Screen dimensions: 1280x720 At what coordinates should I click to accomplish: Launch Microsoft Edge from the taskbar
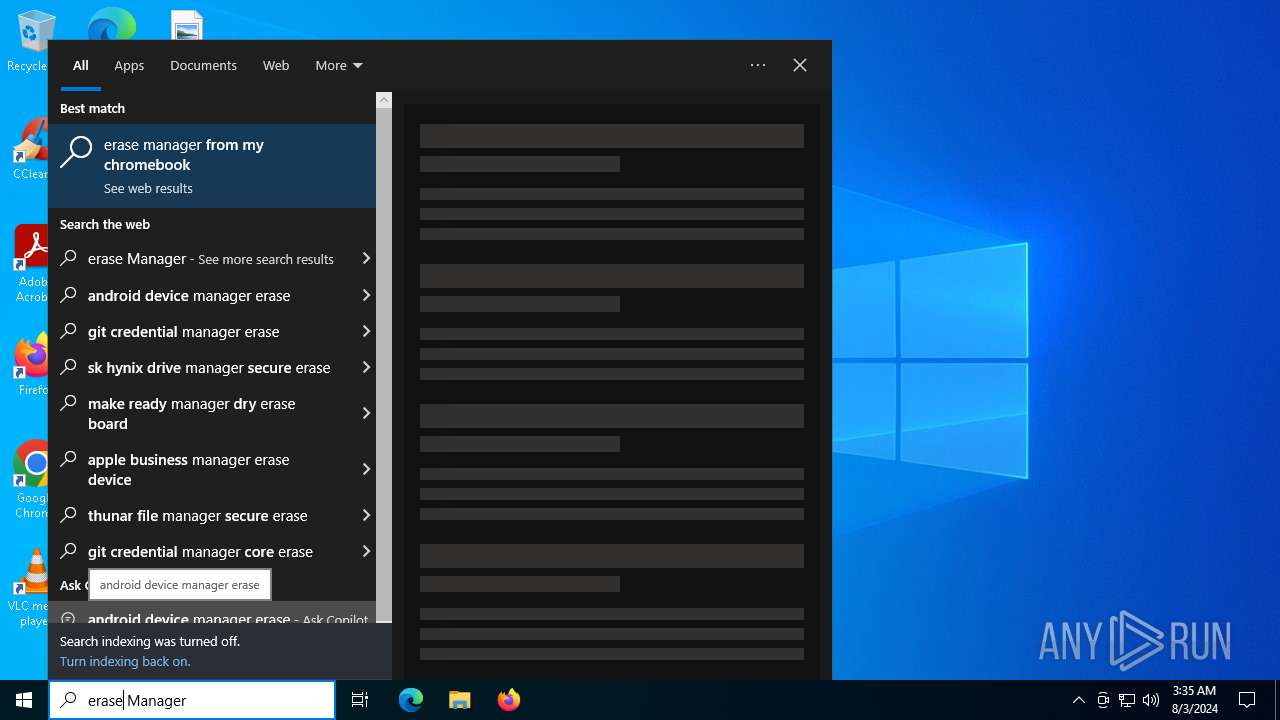[x=411, y=700]
